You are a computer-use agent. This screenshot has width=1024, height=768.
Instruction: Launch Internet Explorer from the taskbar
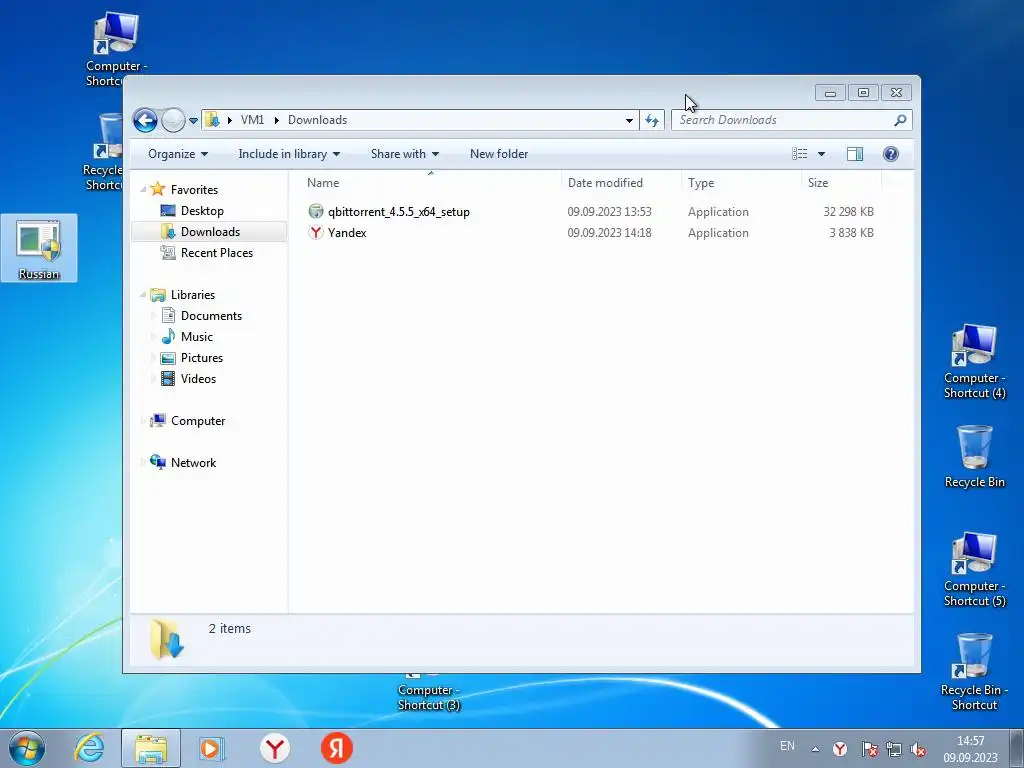pyautogui.click(x=89, y=748)
